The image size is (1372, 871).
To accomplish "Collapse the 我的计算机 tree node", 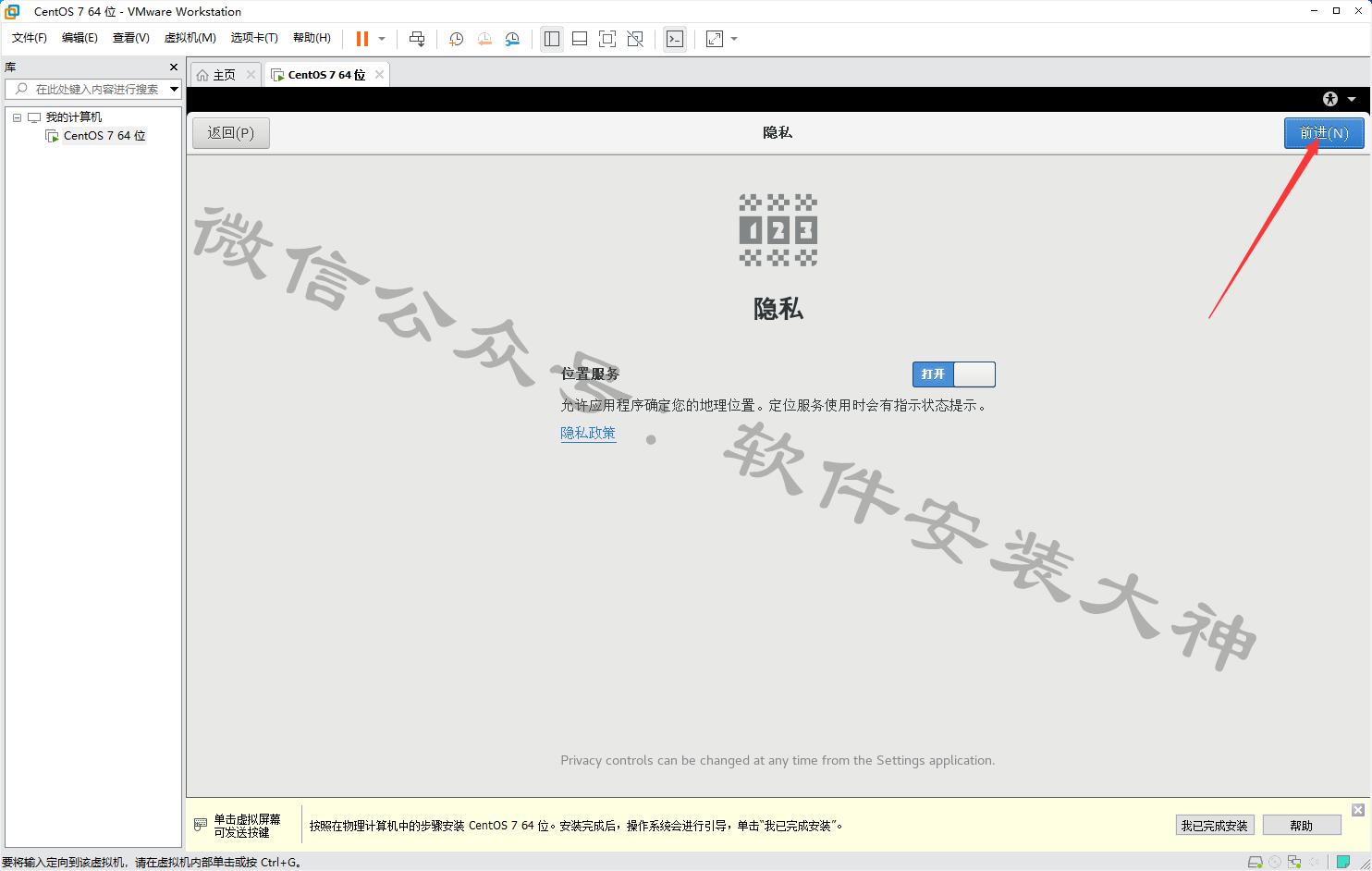I will (x=17, y=117).
